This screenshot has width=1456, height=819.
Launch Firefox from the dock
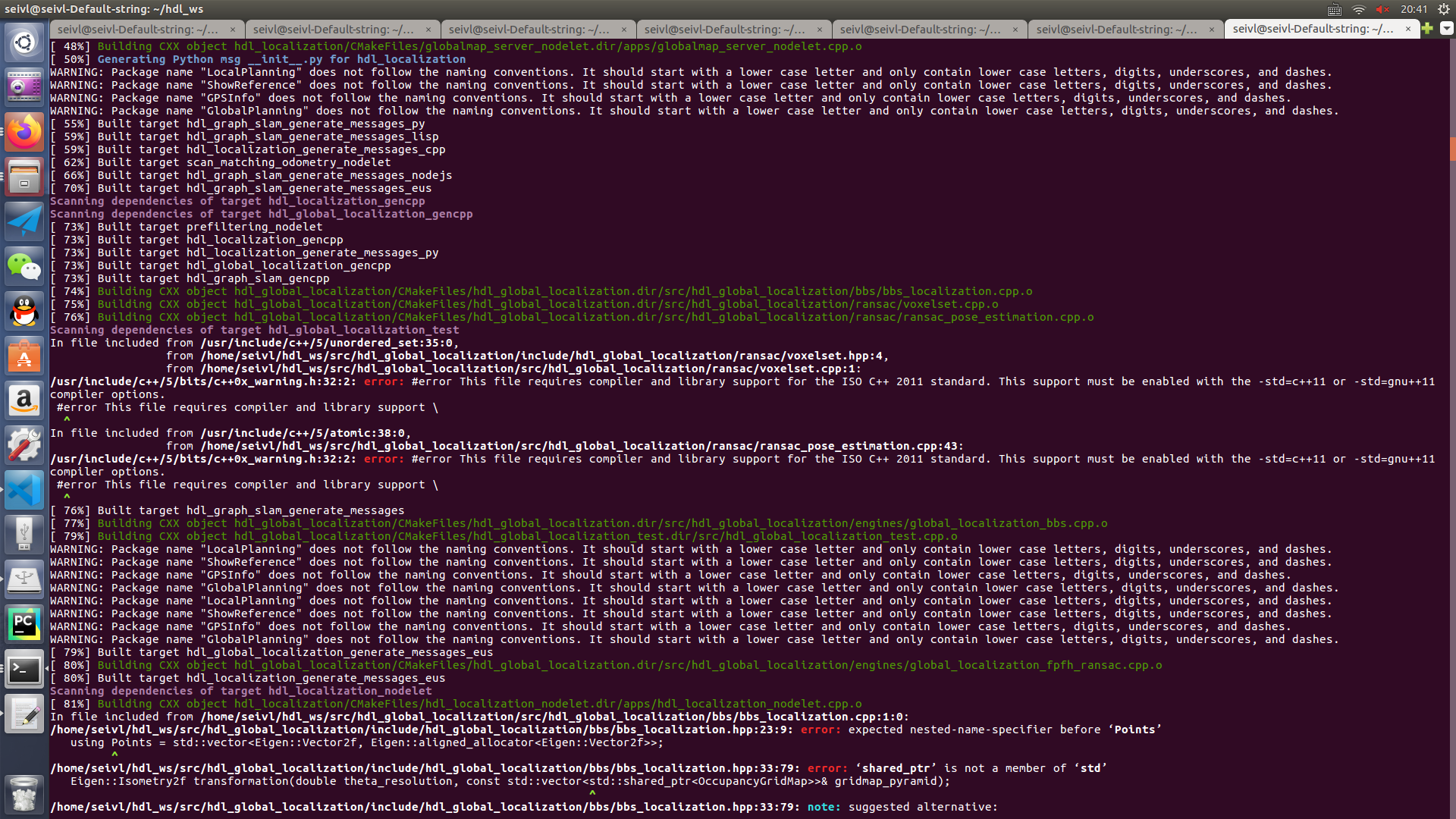tap(24, 131)
